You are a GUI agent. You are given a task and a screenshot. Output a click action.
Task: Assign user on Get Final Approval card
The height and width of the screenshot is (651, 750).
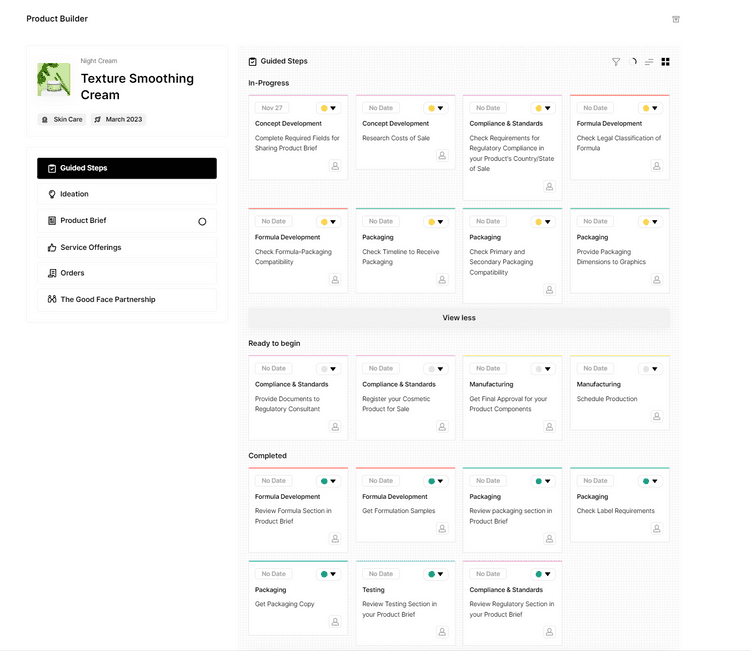(550, 427)
